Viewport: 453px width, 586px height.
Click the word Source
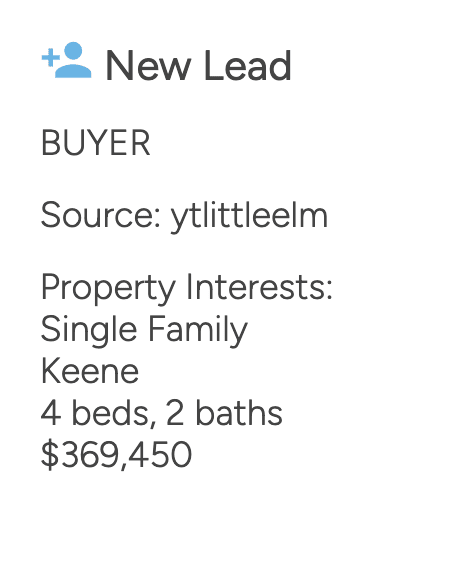[x=98, y=216]
